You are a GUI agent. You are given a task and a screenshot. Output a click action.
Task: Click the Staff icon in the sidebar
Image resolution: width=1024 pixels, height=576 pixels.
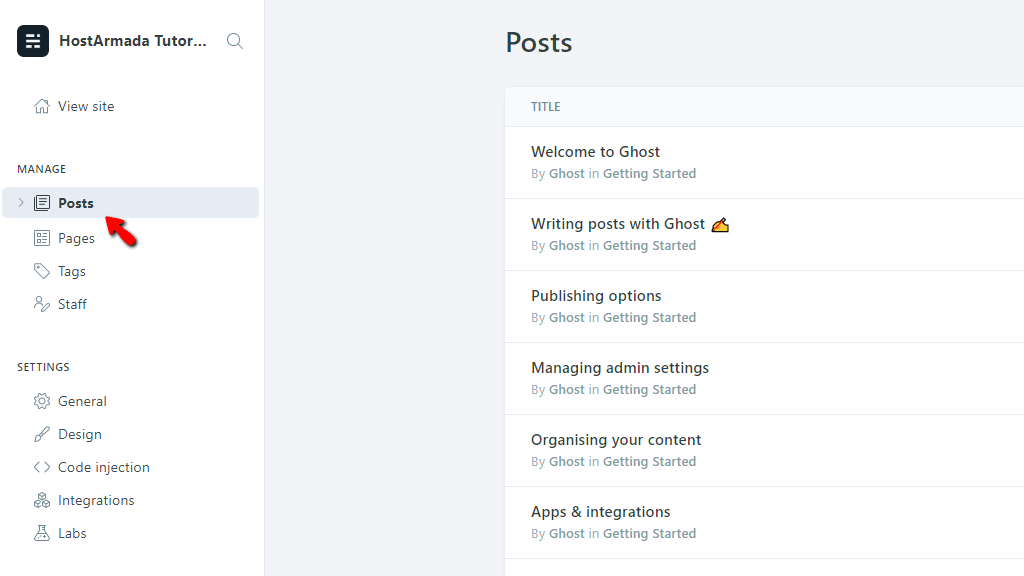pos(41,303)
